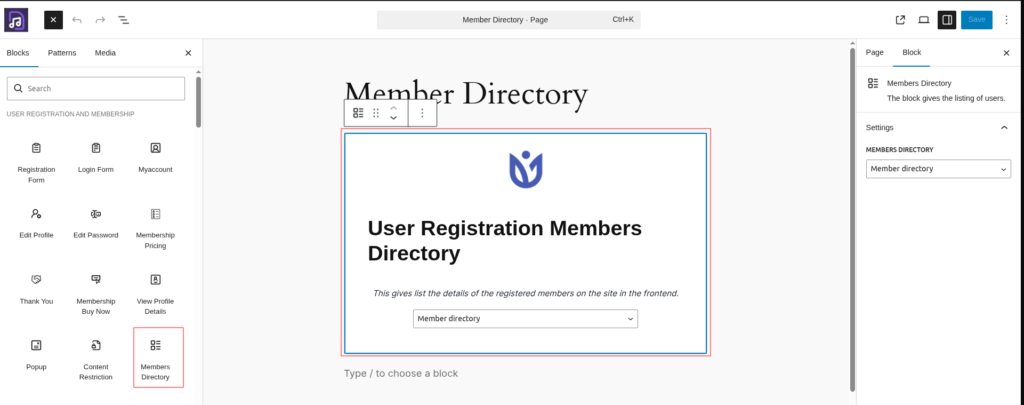This screenshot has width=1024, height=405.
Task: Toggle the Settings sidebar panel icon
Action: pyautogui.click(x=947, y=20)
